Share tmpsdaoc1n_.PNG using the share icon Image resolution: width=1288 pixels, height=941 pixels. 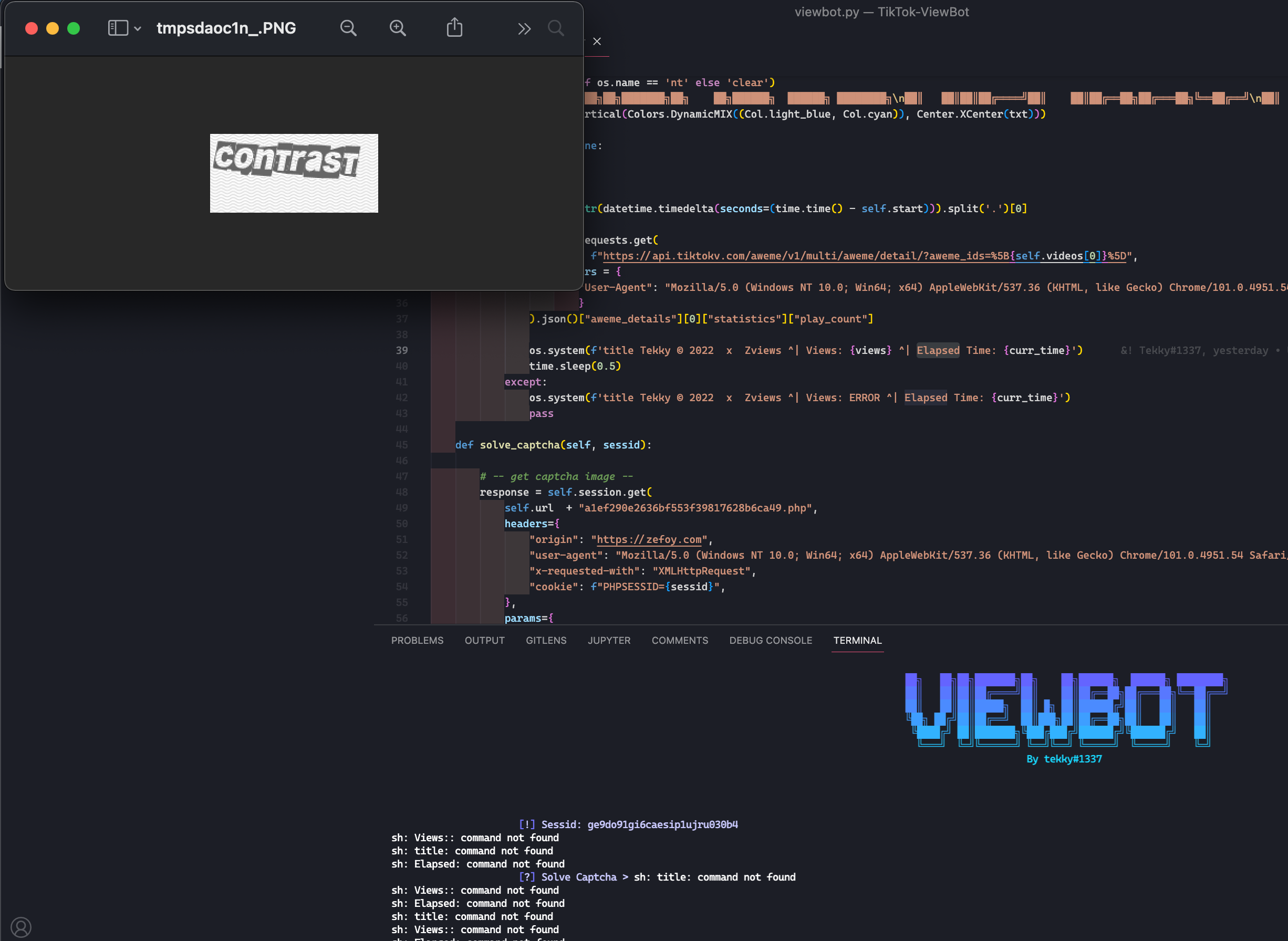click(454, 27)
